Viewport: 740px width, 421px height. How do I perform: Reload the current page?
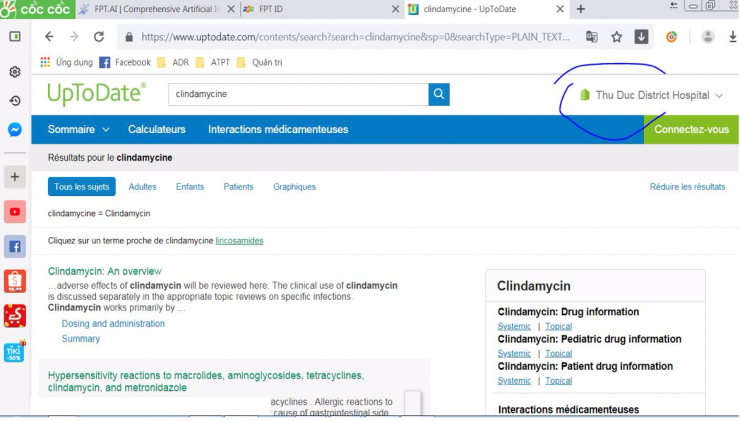click(99, 37)
